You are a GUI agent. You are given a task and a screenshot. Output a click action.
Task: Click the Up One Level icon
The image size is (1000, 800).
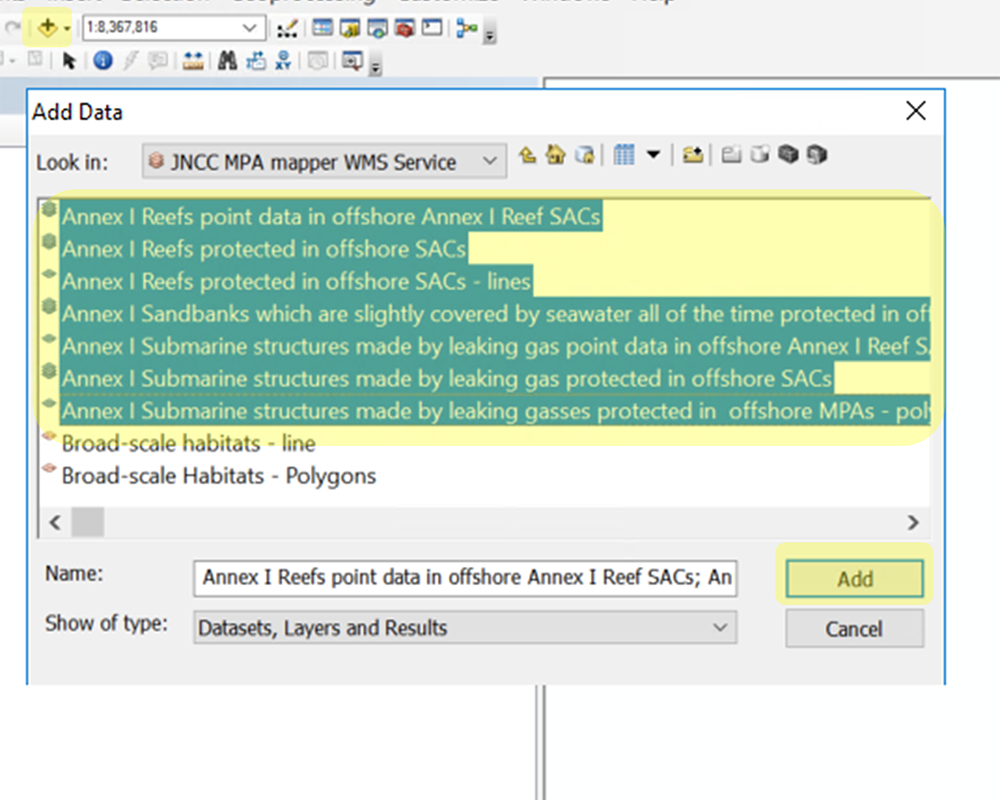(526, 153)
